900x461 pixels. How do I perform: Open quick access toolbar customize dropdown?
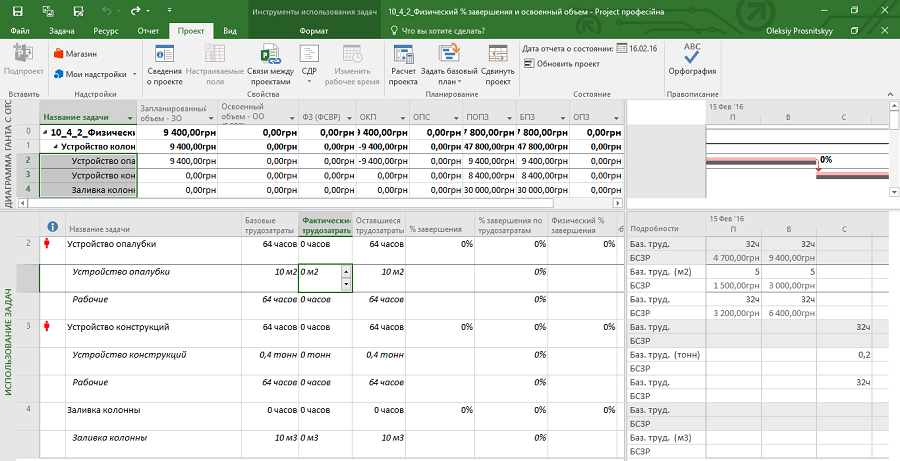169,10
